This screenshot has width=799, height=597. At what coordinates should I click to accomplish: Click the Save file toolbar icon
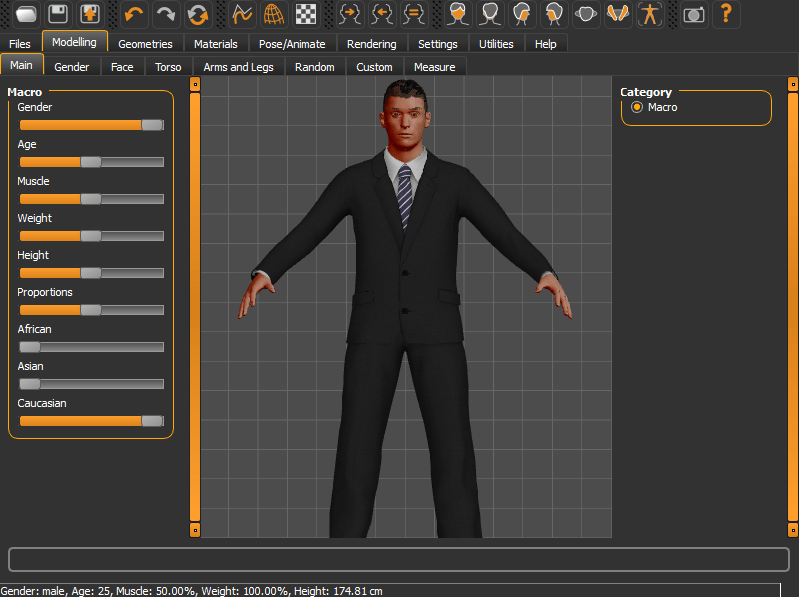click(58, 14)
